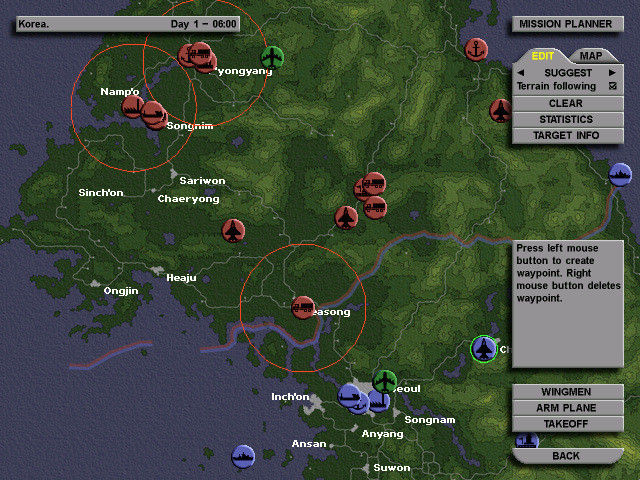Select the green airport icon near Pyongyang
The image size is (640, 480).
pyautogui.click(x=272, y=58)
